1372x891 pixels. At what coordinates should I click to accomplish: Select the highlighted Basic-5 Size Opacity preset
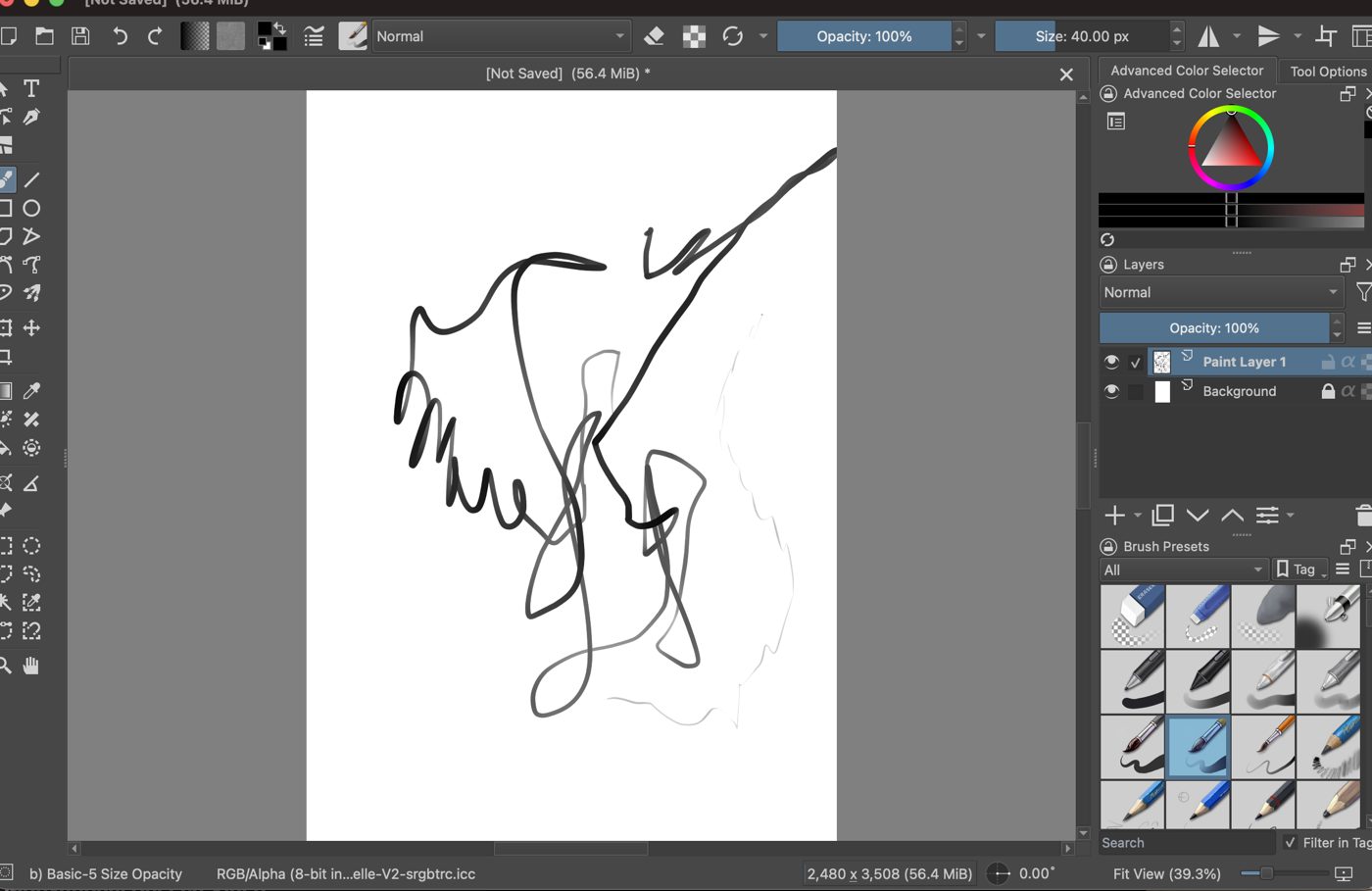tap(1198, 747)
